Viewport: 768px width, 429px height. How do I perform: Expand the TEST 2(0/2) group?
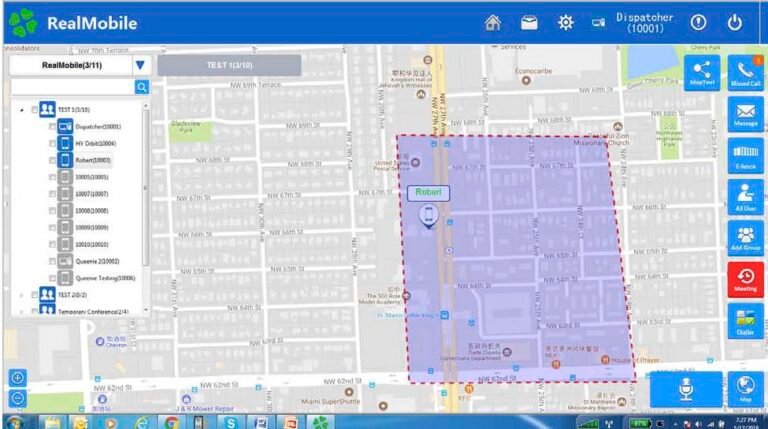pos(23,295)
